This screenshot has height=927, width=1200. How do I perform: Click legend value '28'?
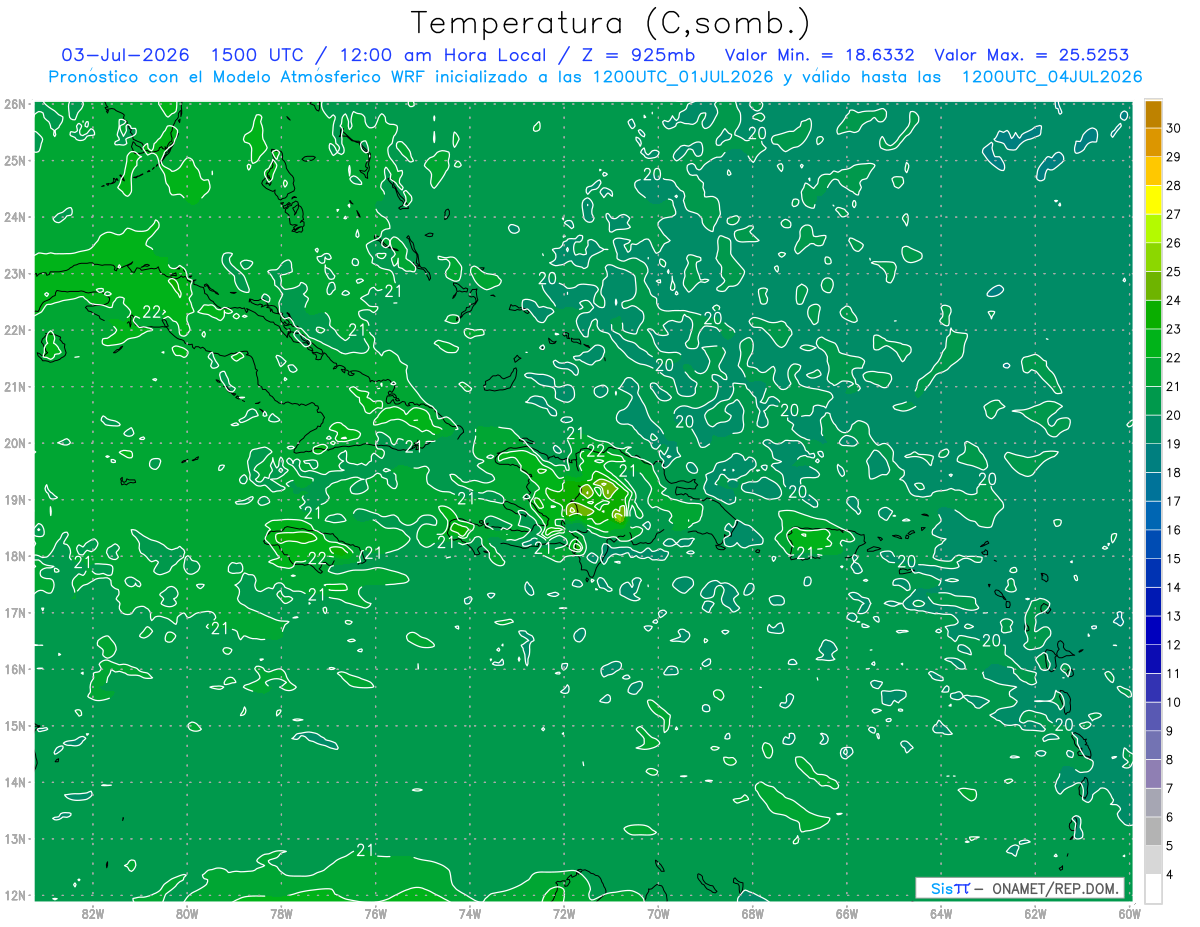tap(1174, 186)
